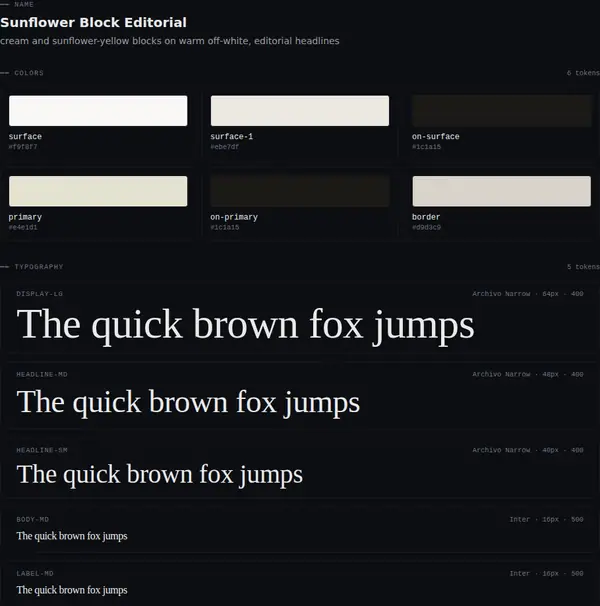Click the DISPLAY-LG label
The width and height of the screenshot is (600, 606).
tap(39, 294)
